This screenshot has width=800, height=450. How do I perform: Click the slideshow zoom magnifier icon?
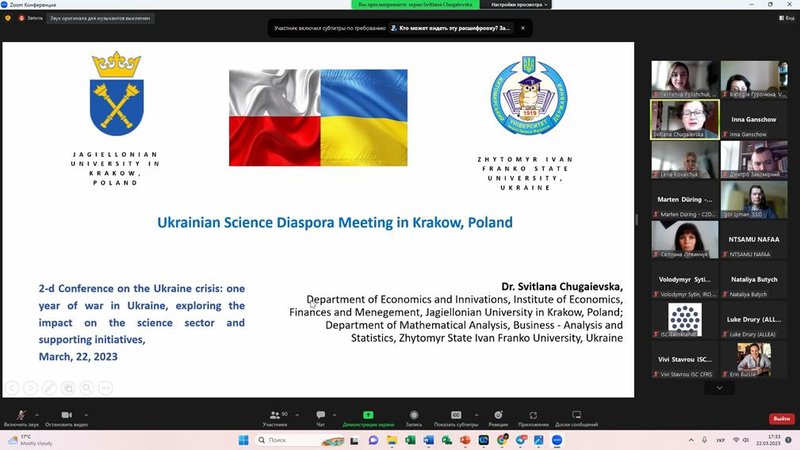(87, 388)
